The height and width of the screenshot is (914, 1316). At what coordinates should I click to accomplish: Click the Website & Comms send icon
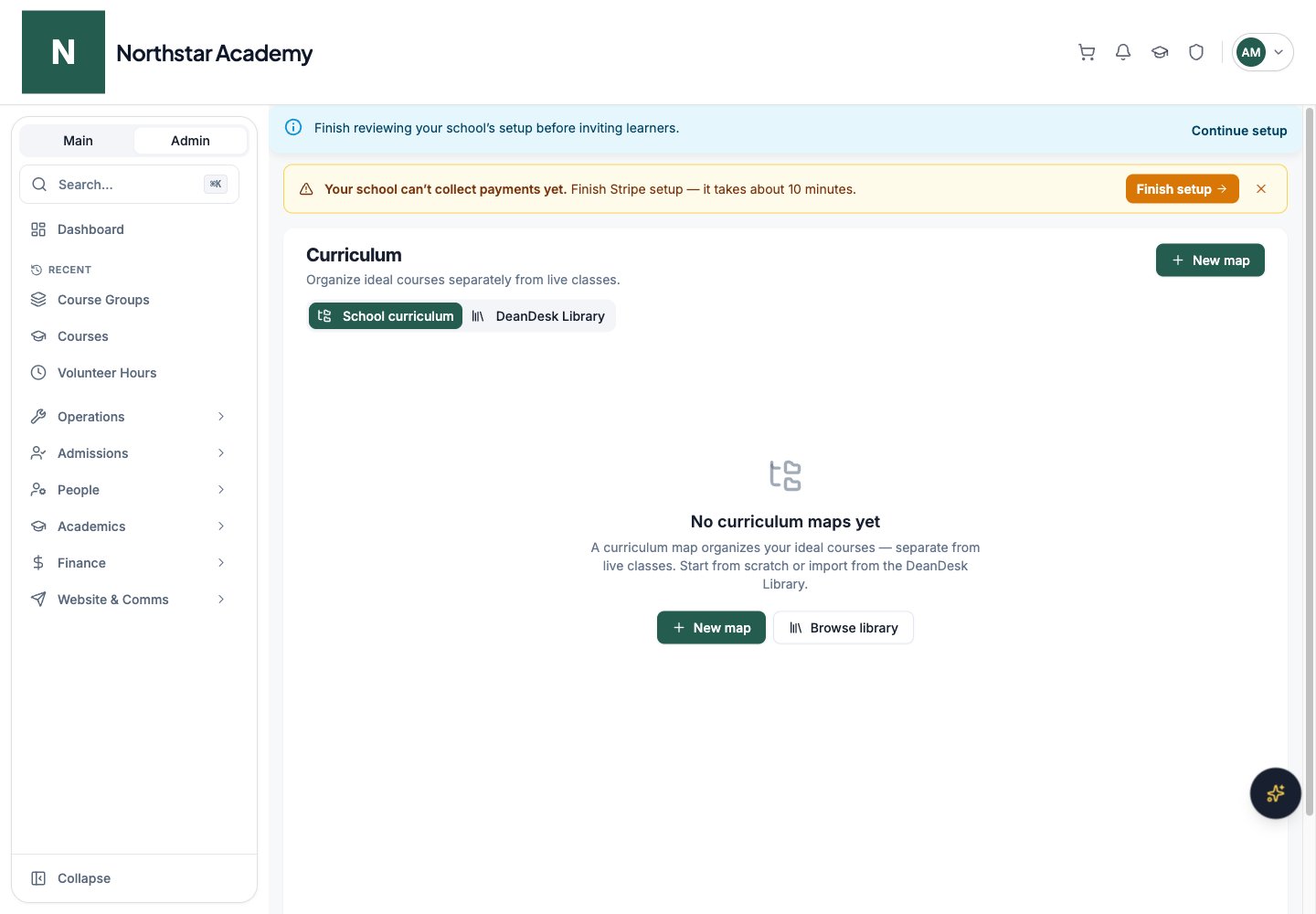tap(38, 600)
